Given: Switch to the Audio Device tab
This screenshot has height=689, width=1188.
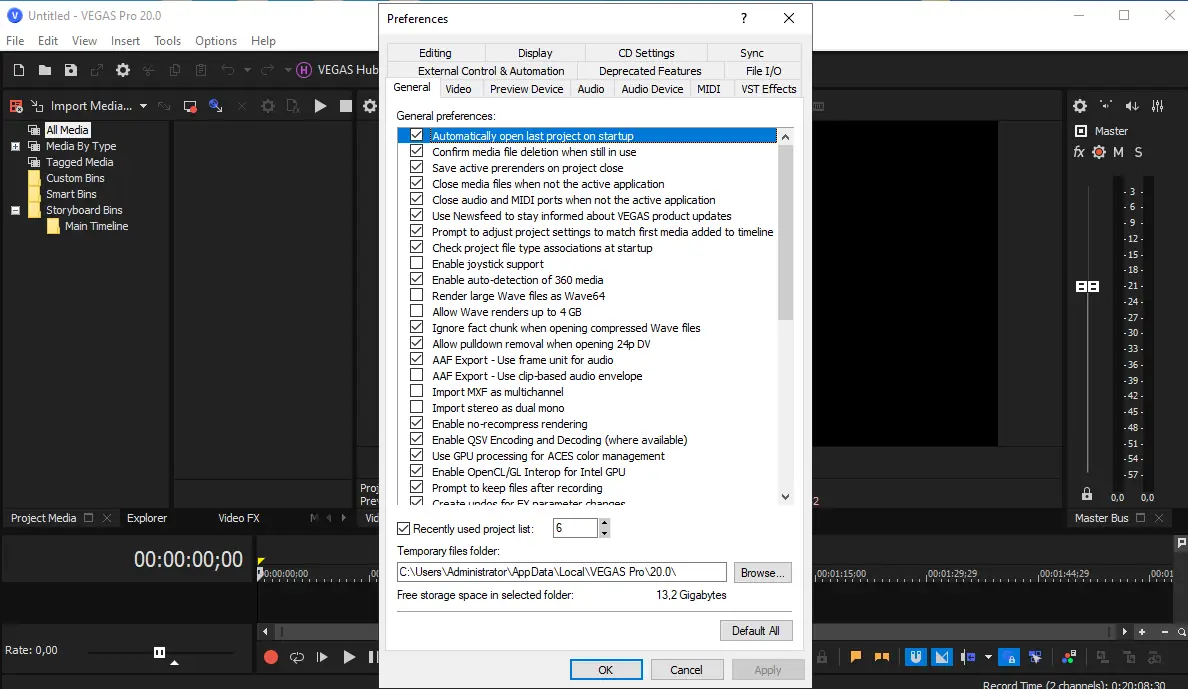Looking at the screenshot, I should [652, 89].
